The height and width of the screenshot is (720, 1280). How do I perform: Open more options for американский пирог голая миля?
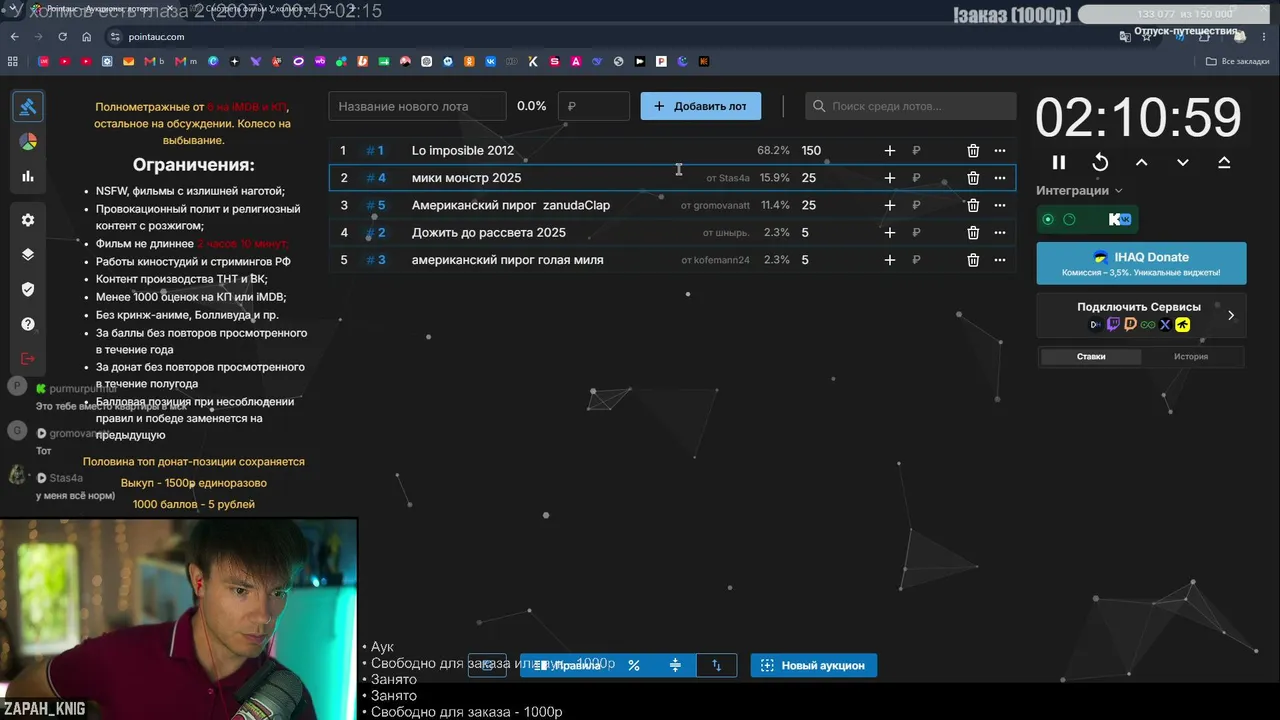click(1000, 260)
